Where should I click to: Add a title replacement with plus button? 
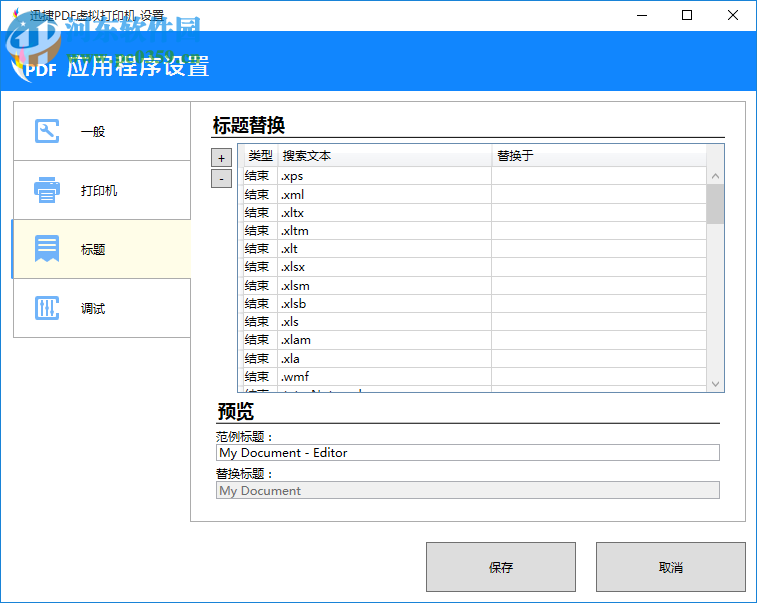pos(222,158)
